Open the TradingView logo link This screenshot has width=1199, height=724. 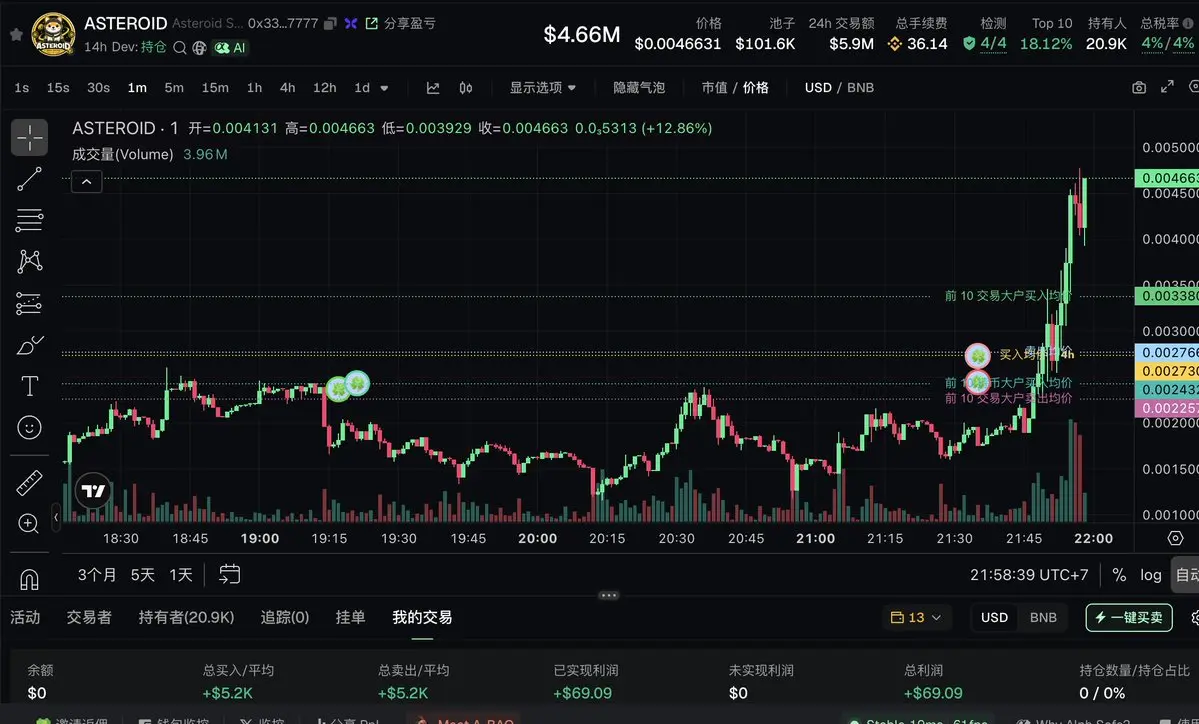tap(94, 491)
